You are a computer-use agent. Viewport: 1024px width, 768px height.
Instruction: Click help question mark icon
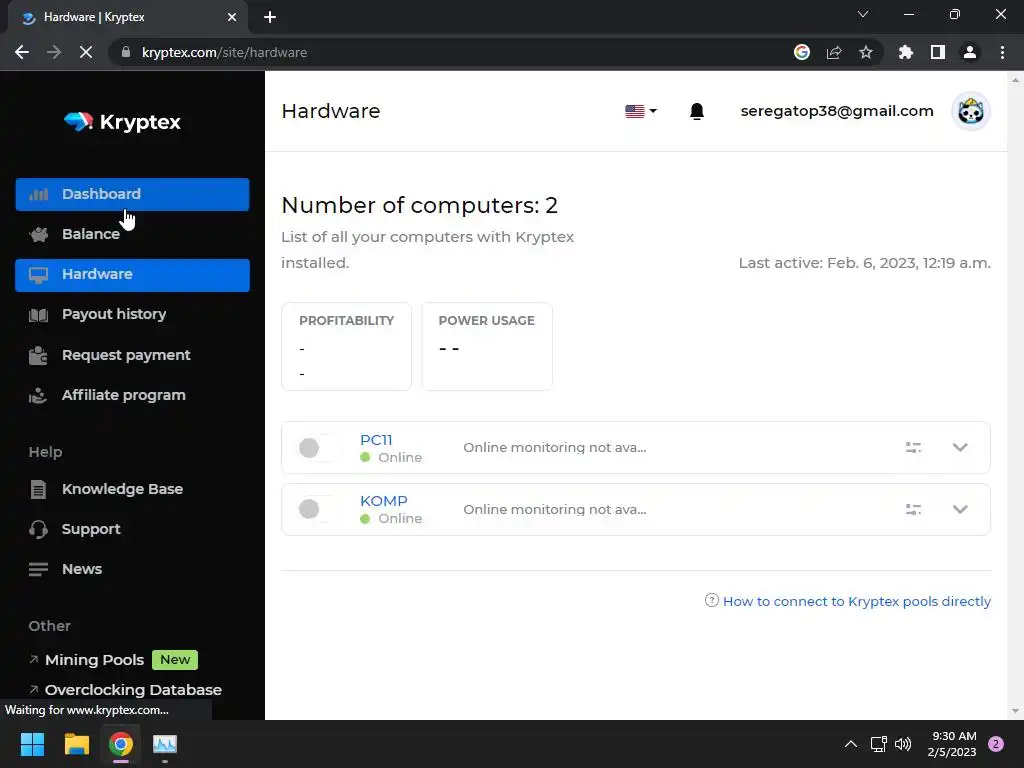[x=712, y=600]
